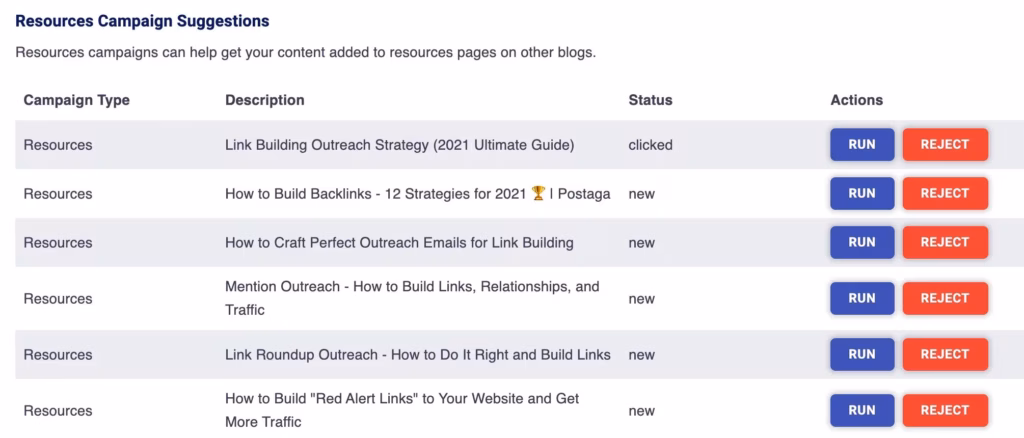Run the Craft Perfect Outreach Emails campaign
This screenshot has width=1024, height=438.
click(861, 242)
